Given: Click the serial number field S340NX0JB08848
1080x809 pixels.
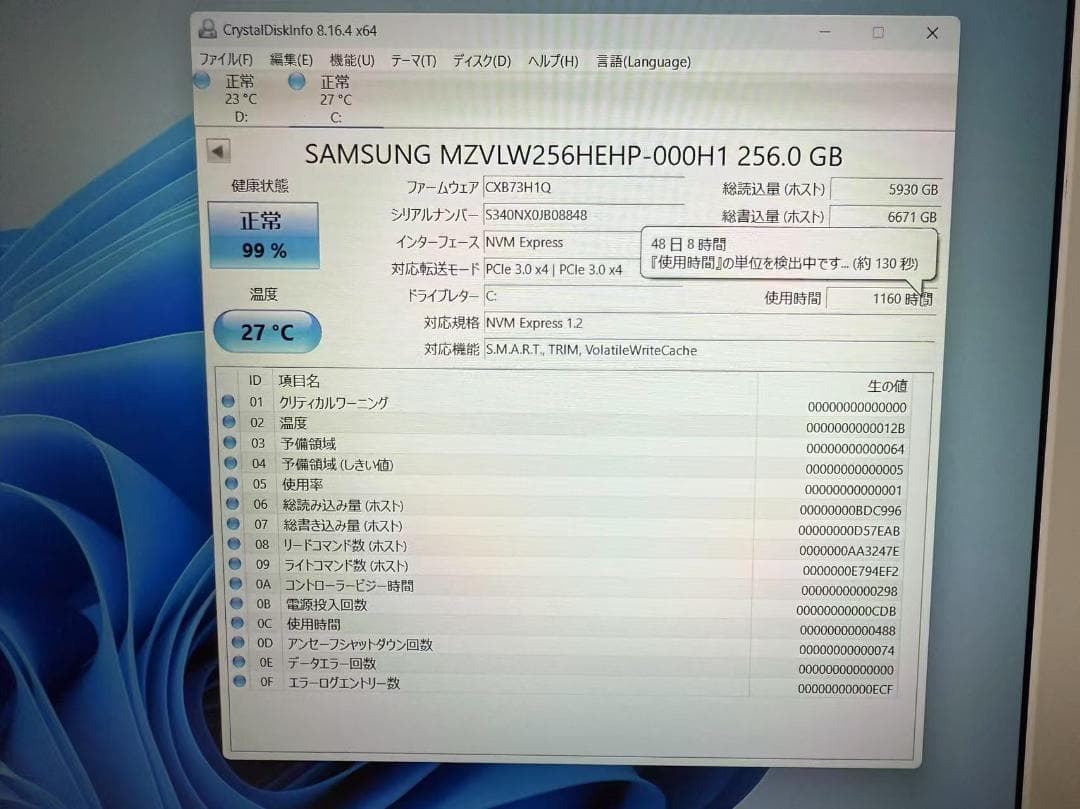Looking at the screenshot, I should (x=560, y=215).
